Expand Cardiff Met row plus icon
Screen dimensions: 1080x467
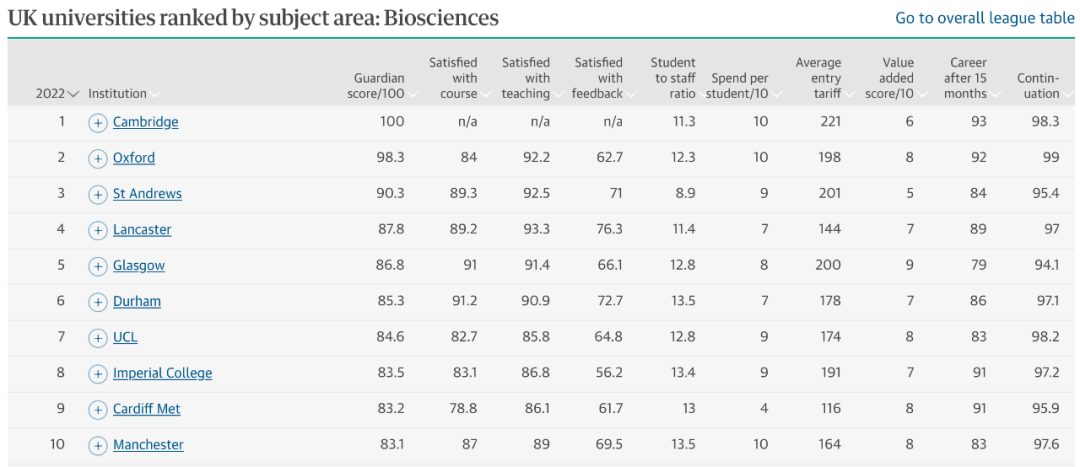click(x=98, y=409)
